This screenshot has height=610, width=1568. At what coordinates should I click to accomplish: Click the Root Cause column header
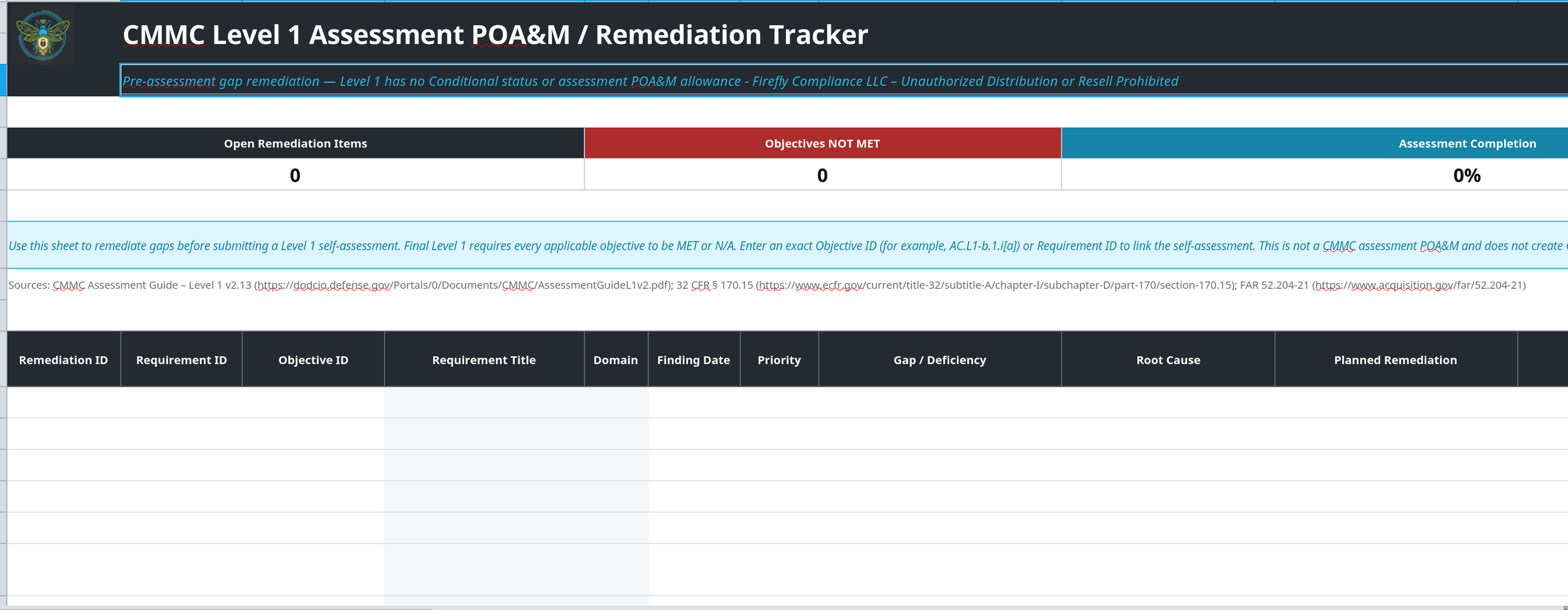point(1168,359)
